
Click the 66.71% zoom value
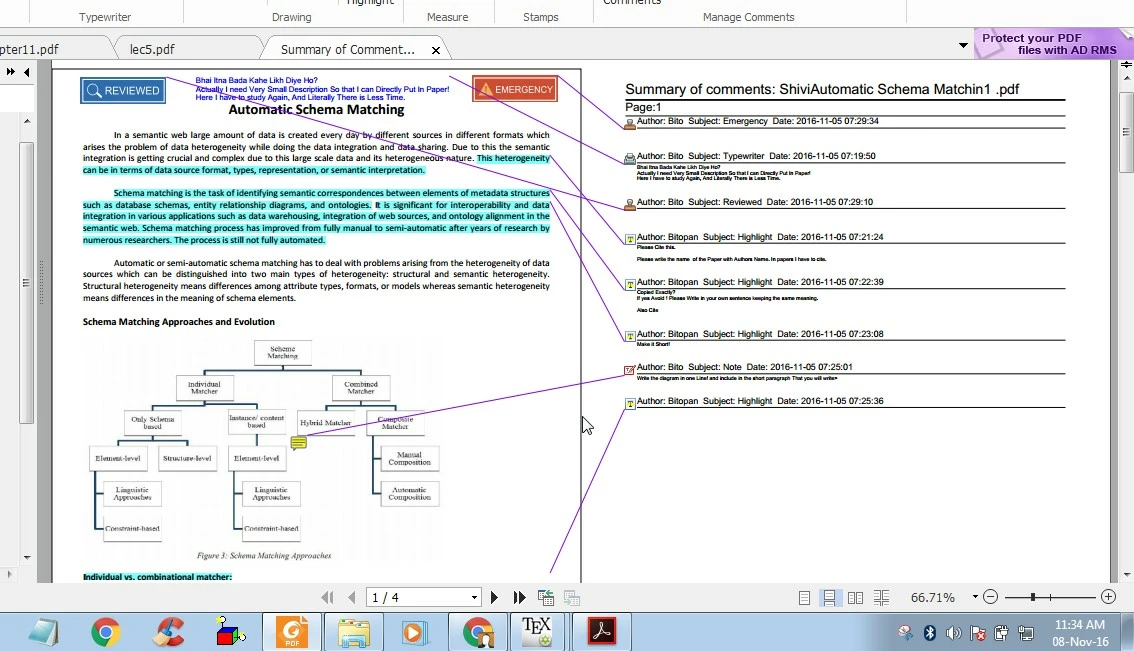tap(933, 597)
